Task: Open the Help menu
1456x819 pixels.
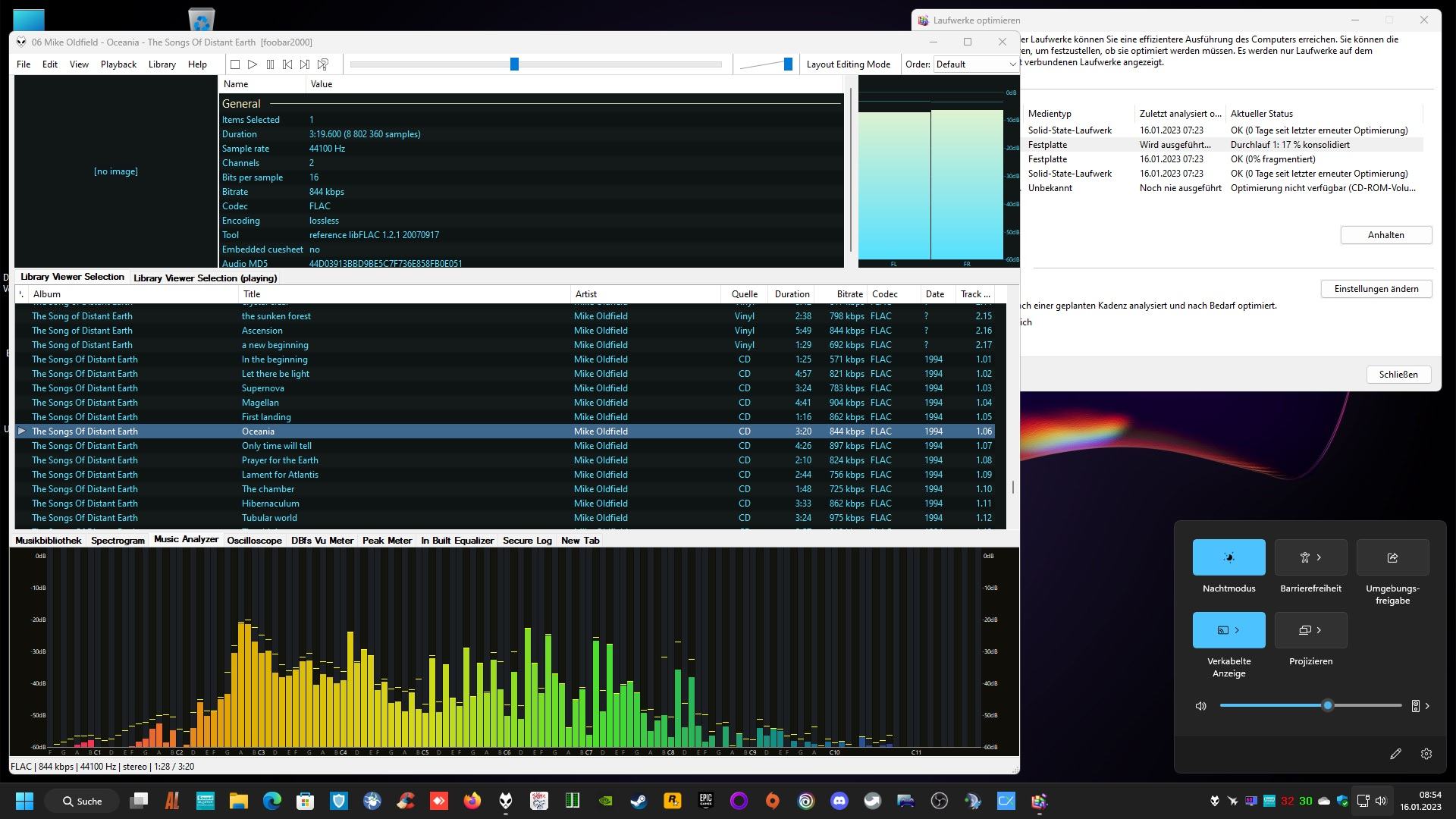Action: (197, 64)
